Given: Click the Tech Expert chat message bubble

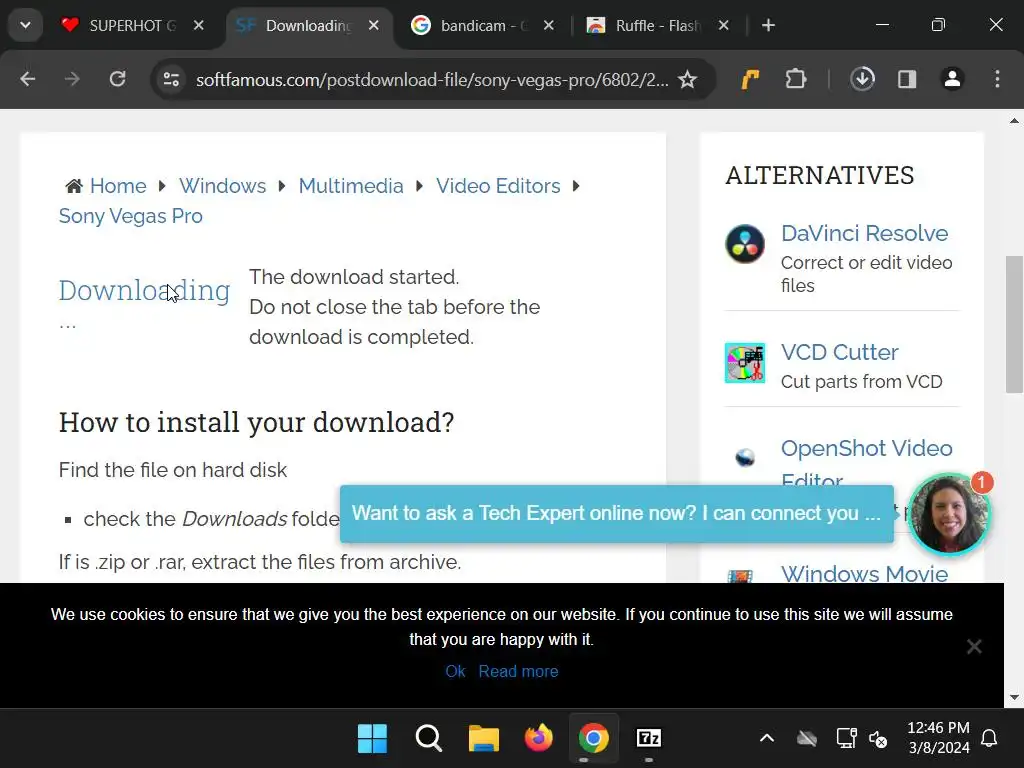Looking at the screenshot, I should click(616, 513).
